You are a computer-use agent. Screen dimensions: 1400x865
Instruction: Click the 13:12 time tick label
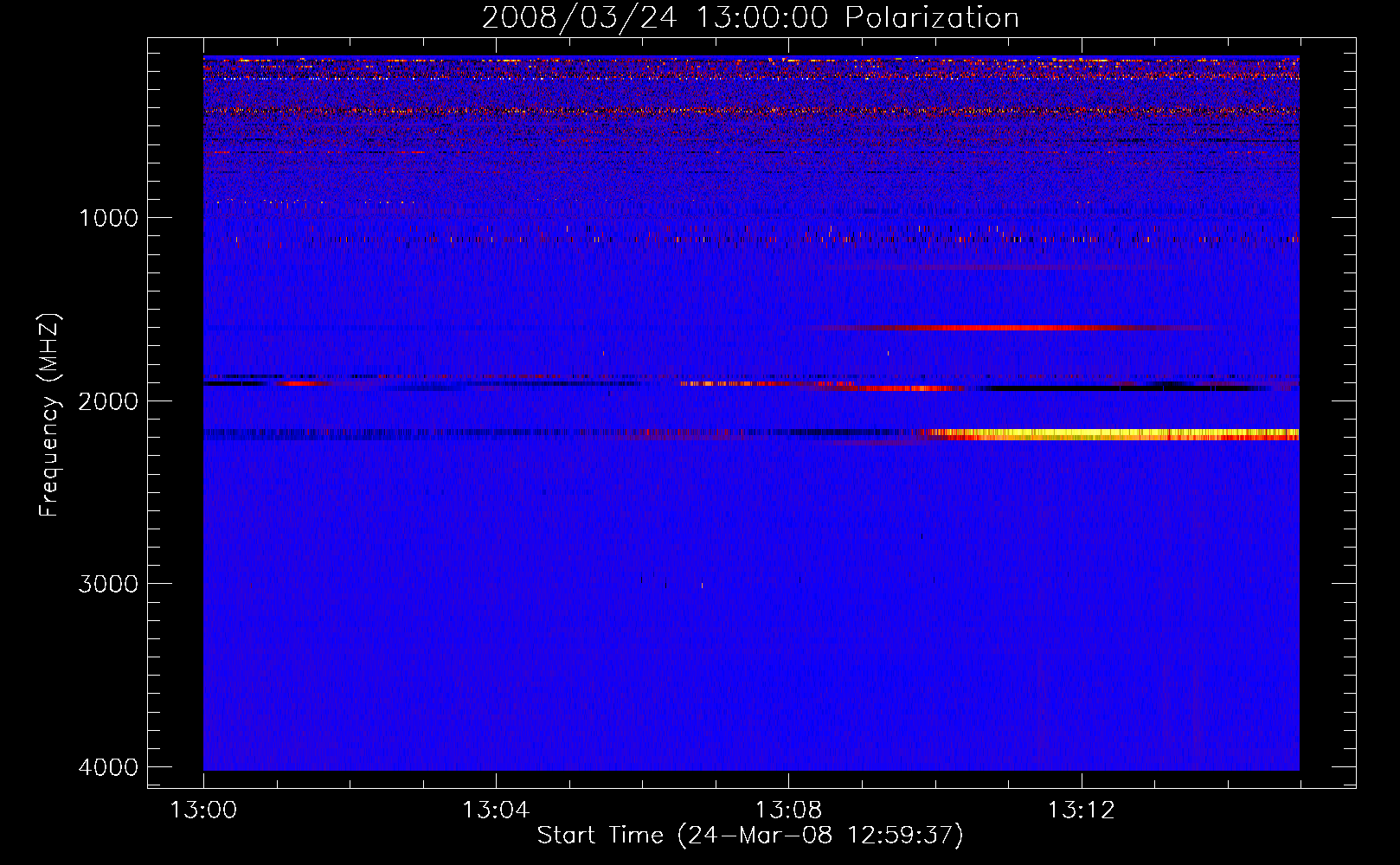(x=1082, y=811)
